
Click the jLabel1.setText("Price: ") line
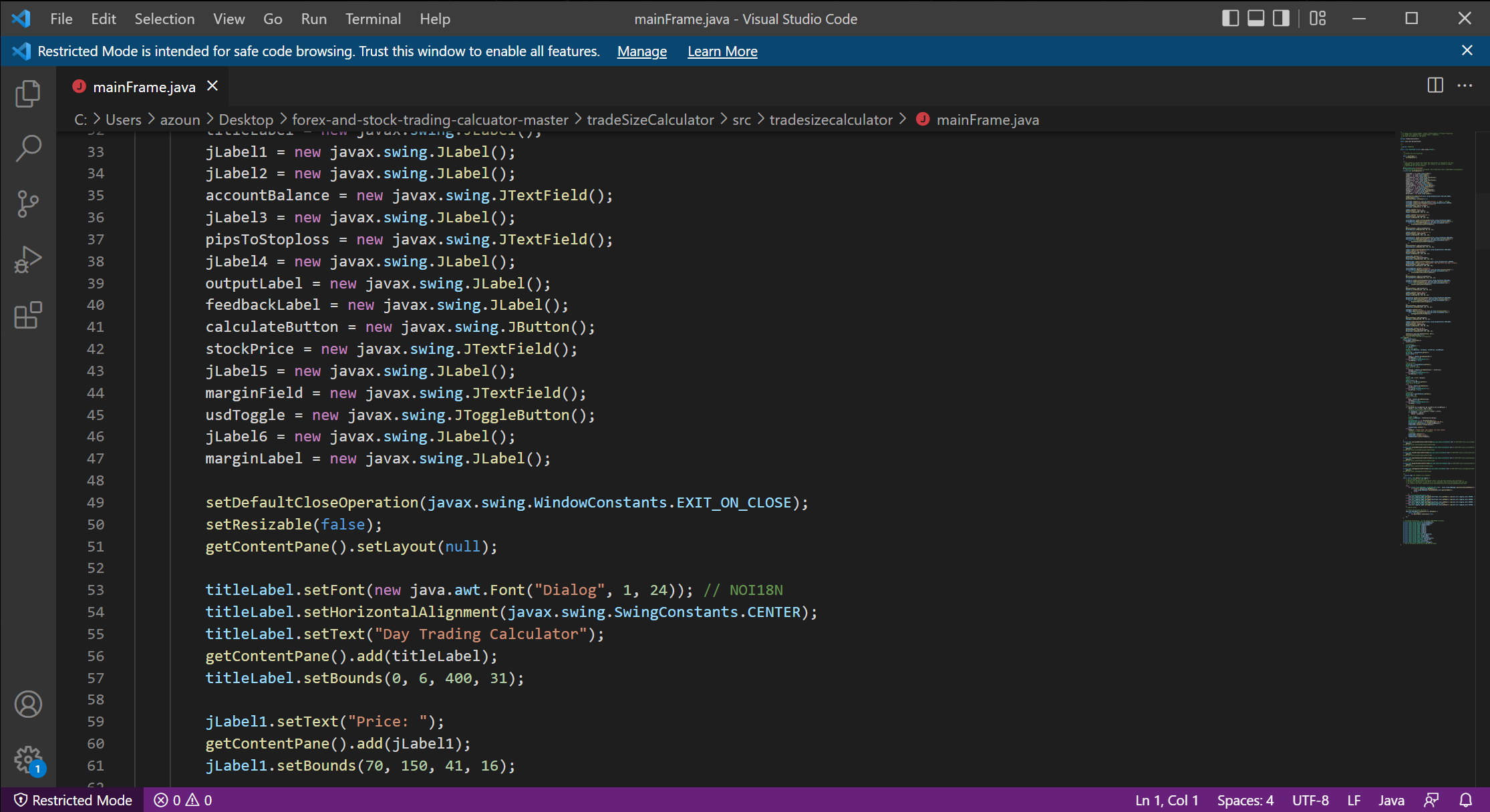[324, 721]
